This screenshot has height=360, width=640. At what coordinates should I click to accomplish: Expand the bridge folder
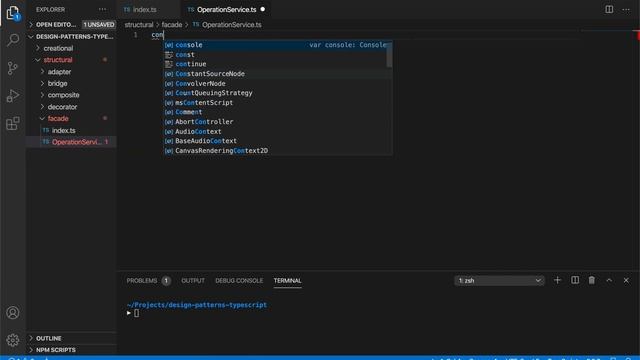coord(72,83)
